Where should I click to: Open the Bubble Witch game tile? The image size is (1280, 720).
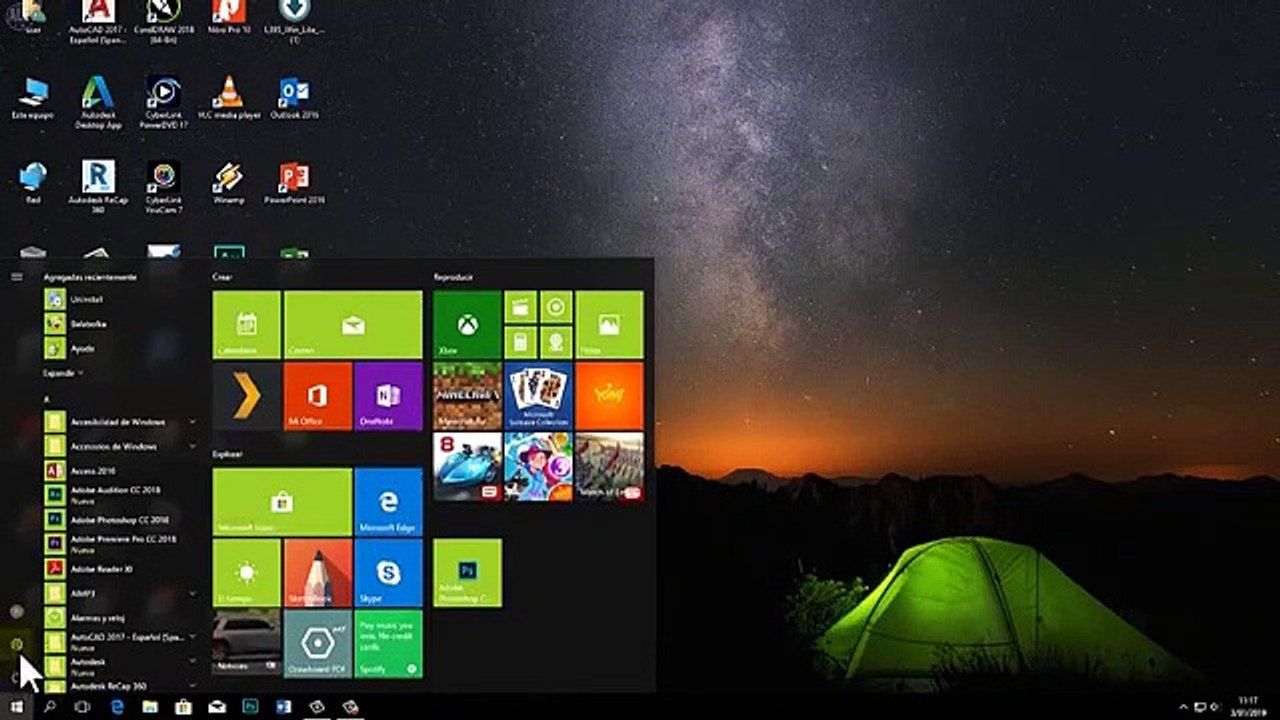point(538,467)
